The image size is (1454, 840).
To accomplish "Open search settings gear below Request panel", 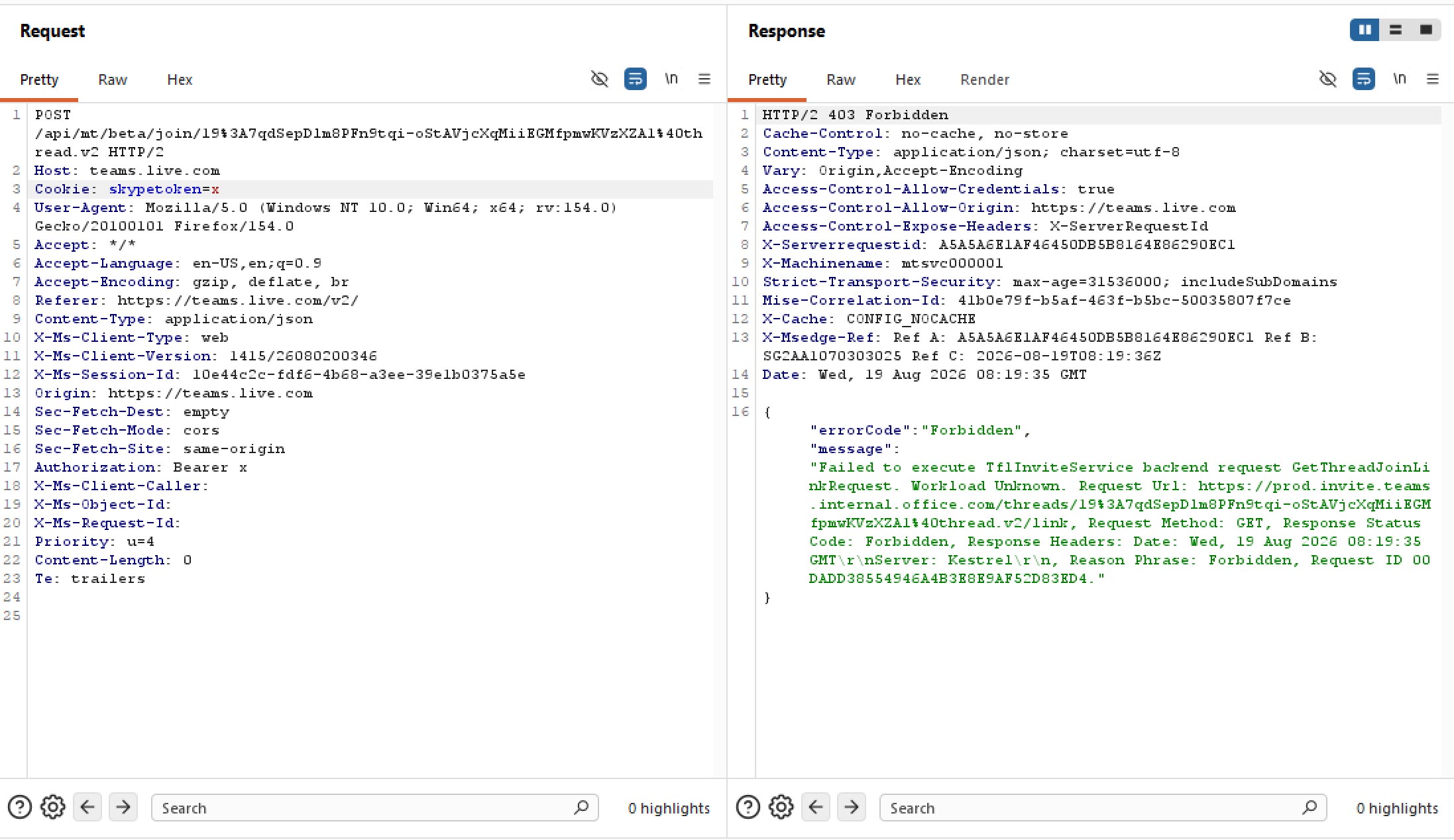I will pos(53,808).
